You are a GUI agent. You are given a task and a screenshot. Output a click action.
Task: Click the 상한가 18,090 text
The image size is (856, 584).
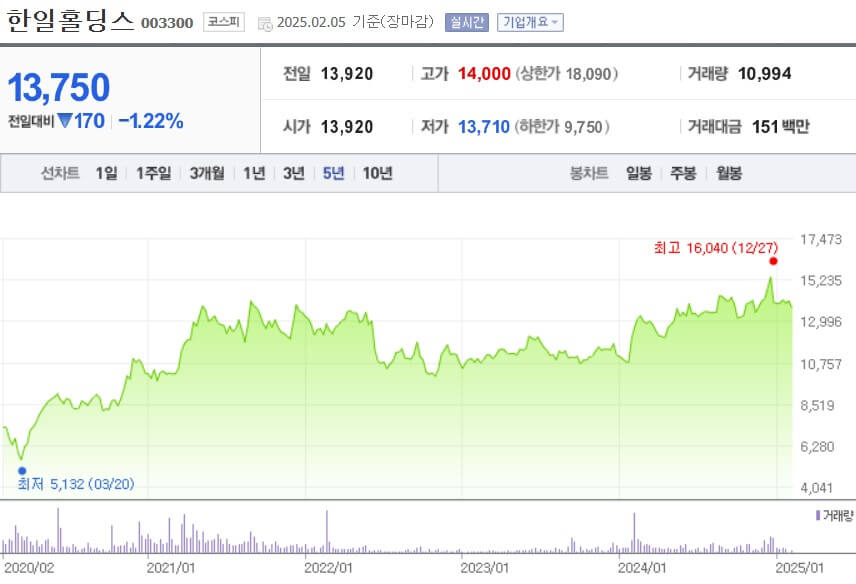coord(567,74)
